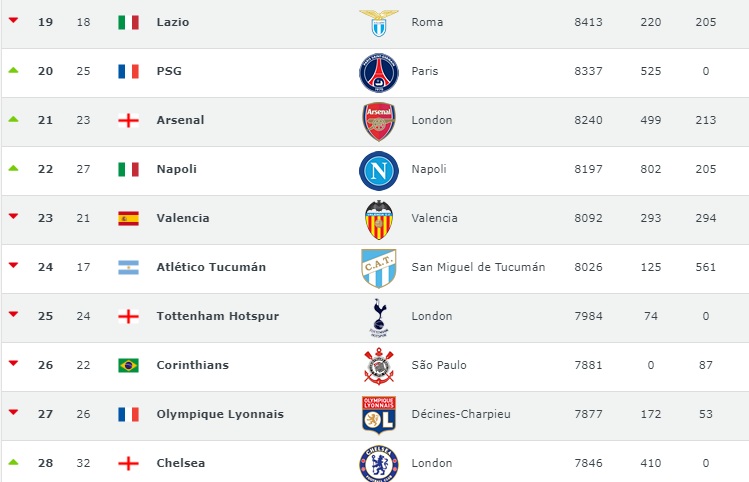This screenshot has height=482, width=749.
Task: Select the Corinthians anchor crest
Action: coord(379,366)
